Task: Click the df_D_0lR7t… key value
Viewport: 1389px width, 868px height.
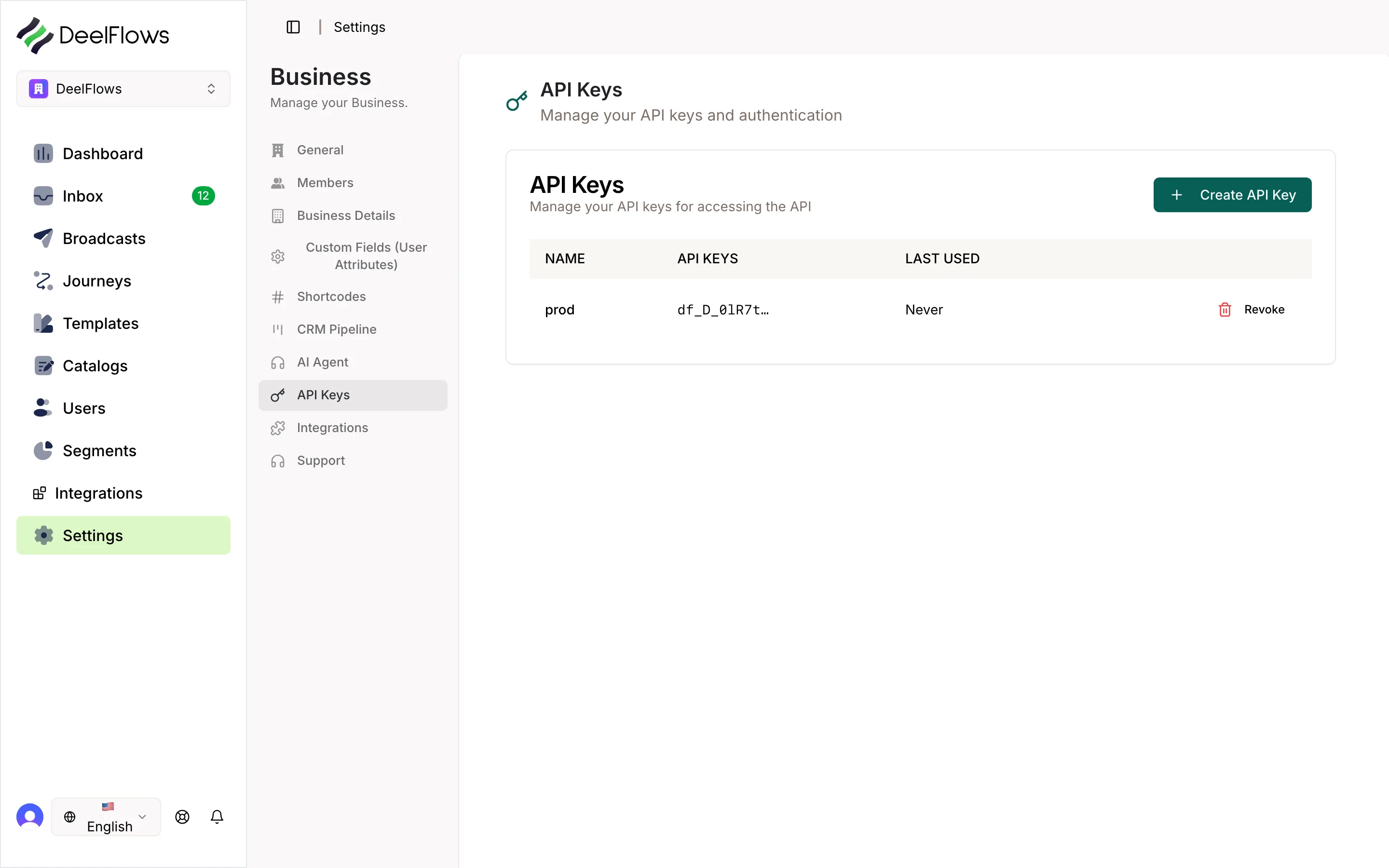Action: pyautogui.click(x=722, y=310)
